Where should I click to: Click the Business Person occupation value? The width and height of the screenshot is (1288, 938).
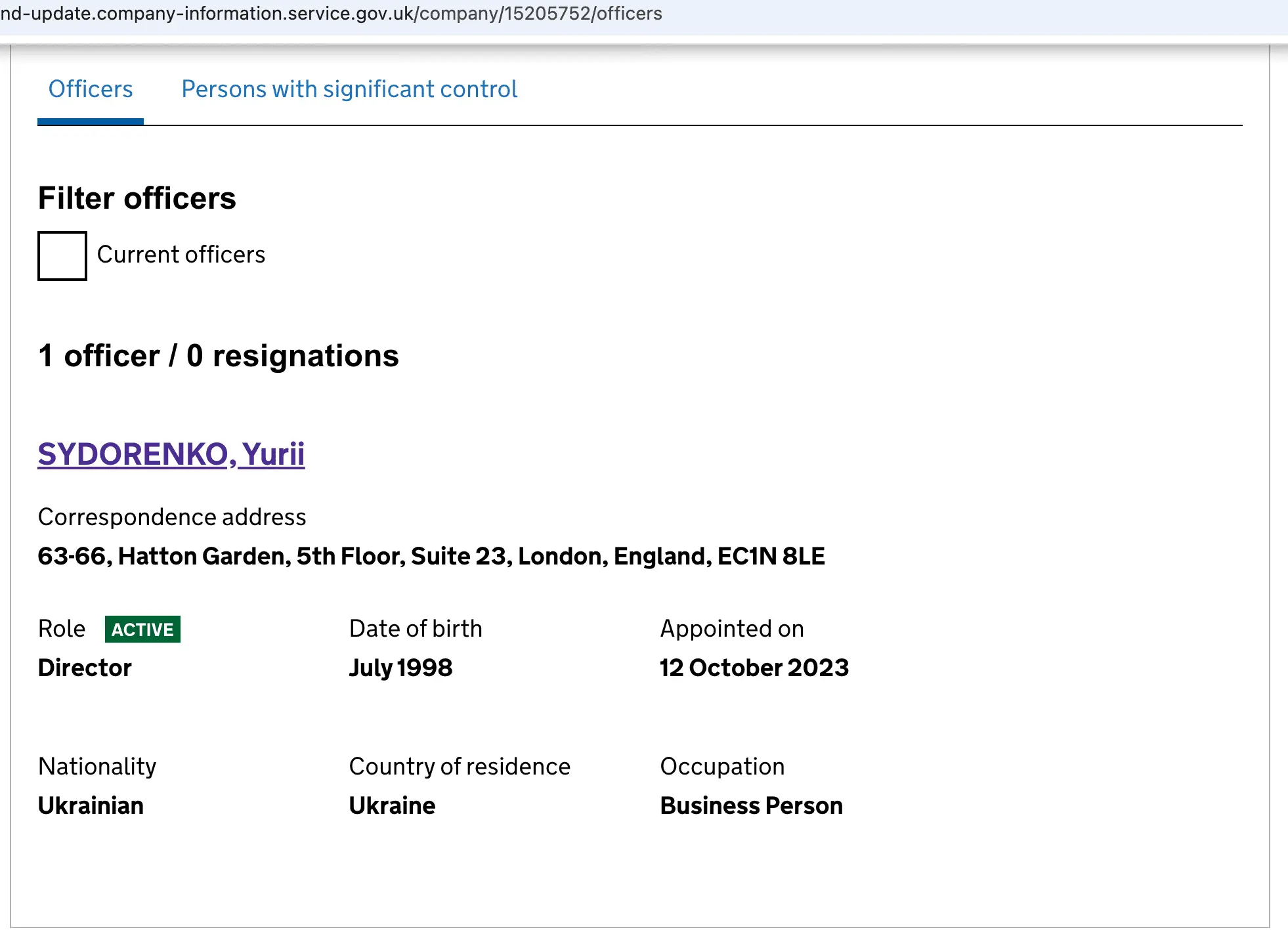pos(752,806)
